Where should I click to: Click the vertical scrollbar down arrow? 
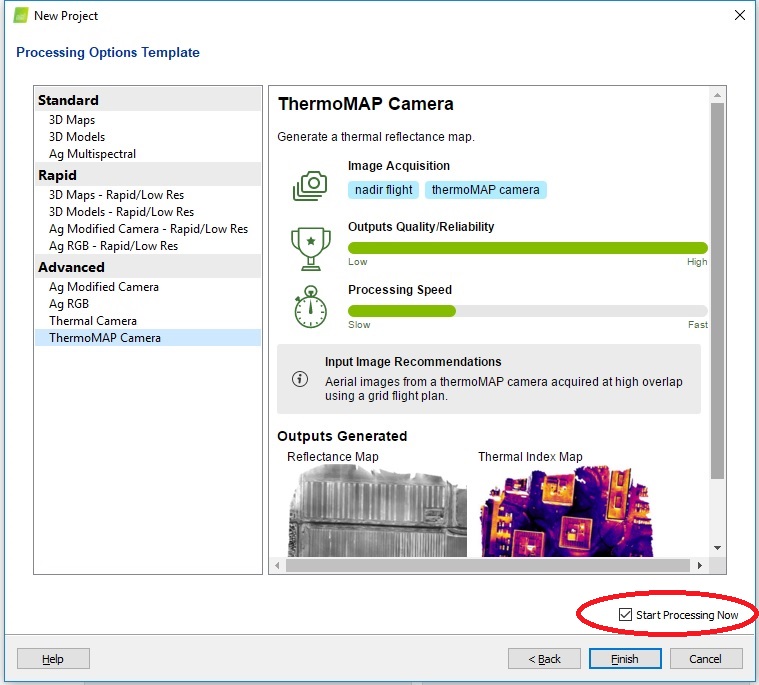[717, 548]
